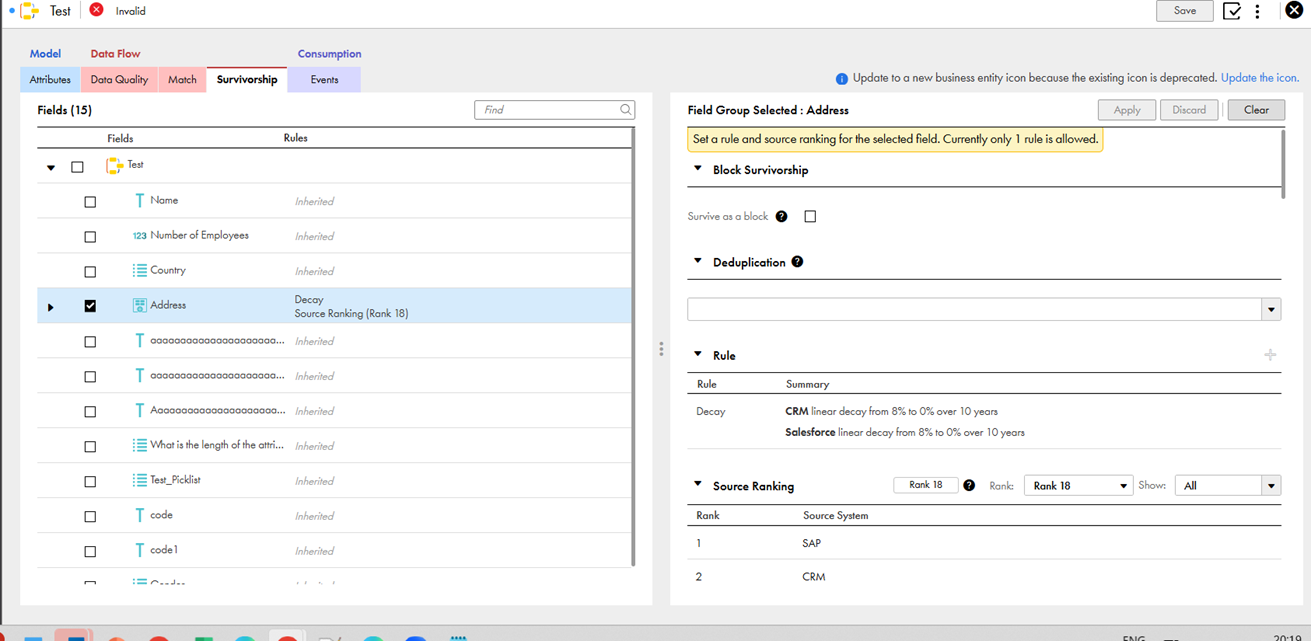
Task: Click the red Invalid status icon
Action: pos(96,10)
